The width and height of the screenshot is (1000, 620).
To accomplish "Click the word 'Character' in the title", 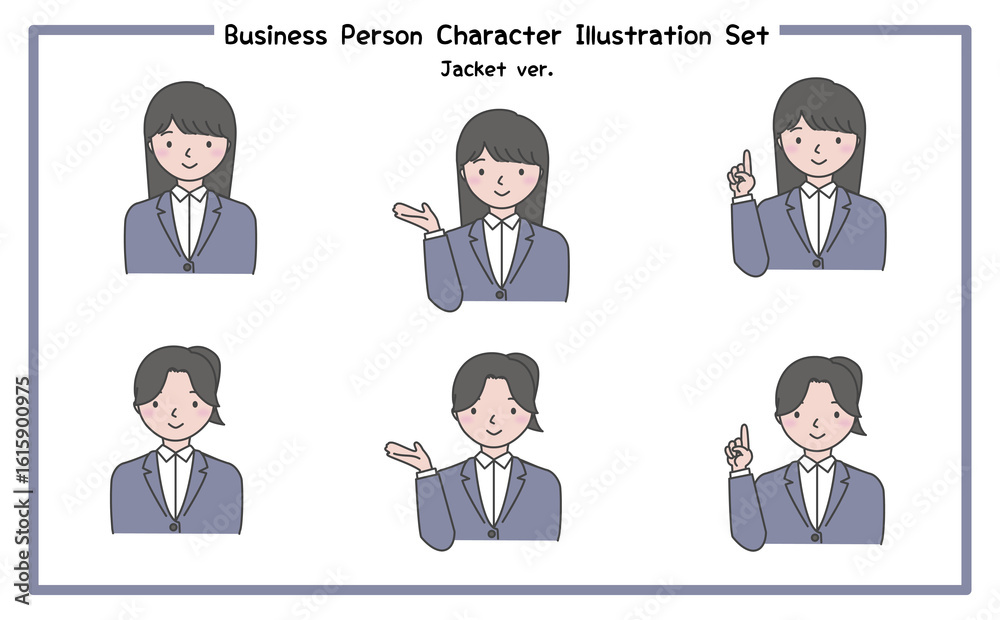I will point(499,35).
